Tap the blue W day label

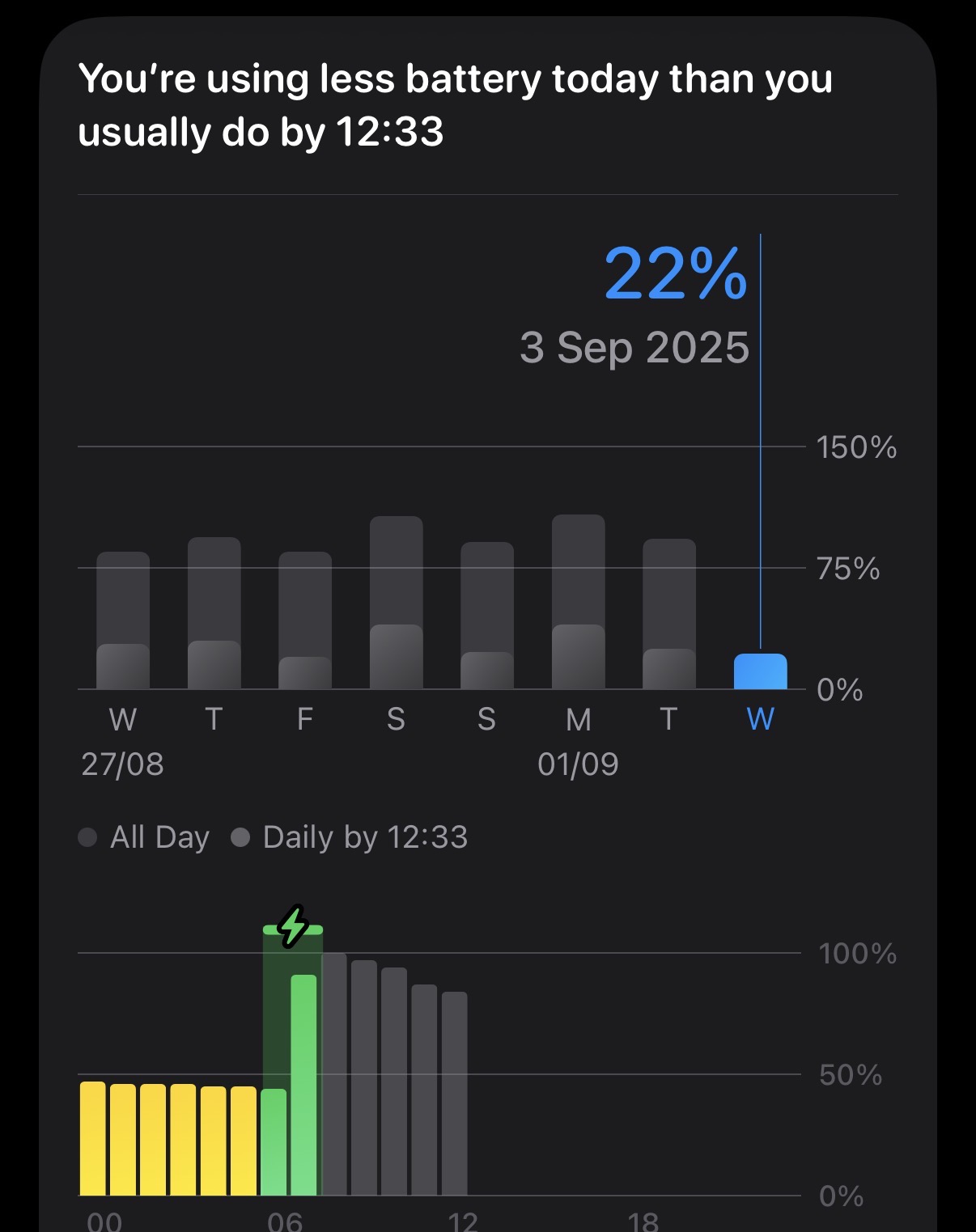pos(760,719)
